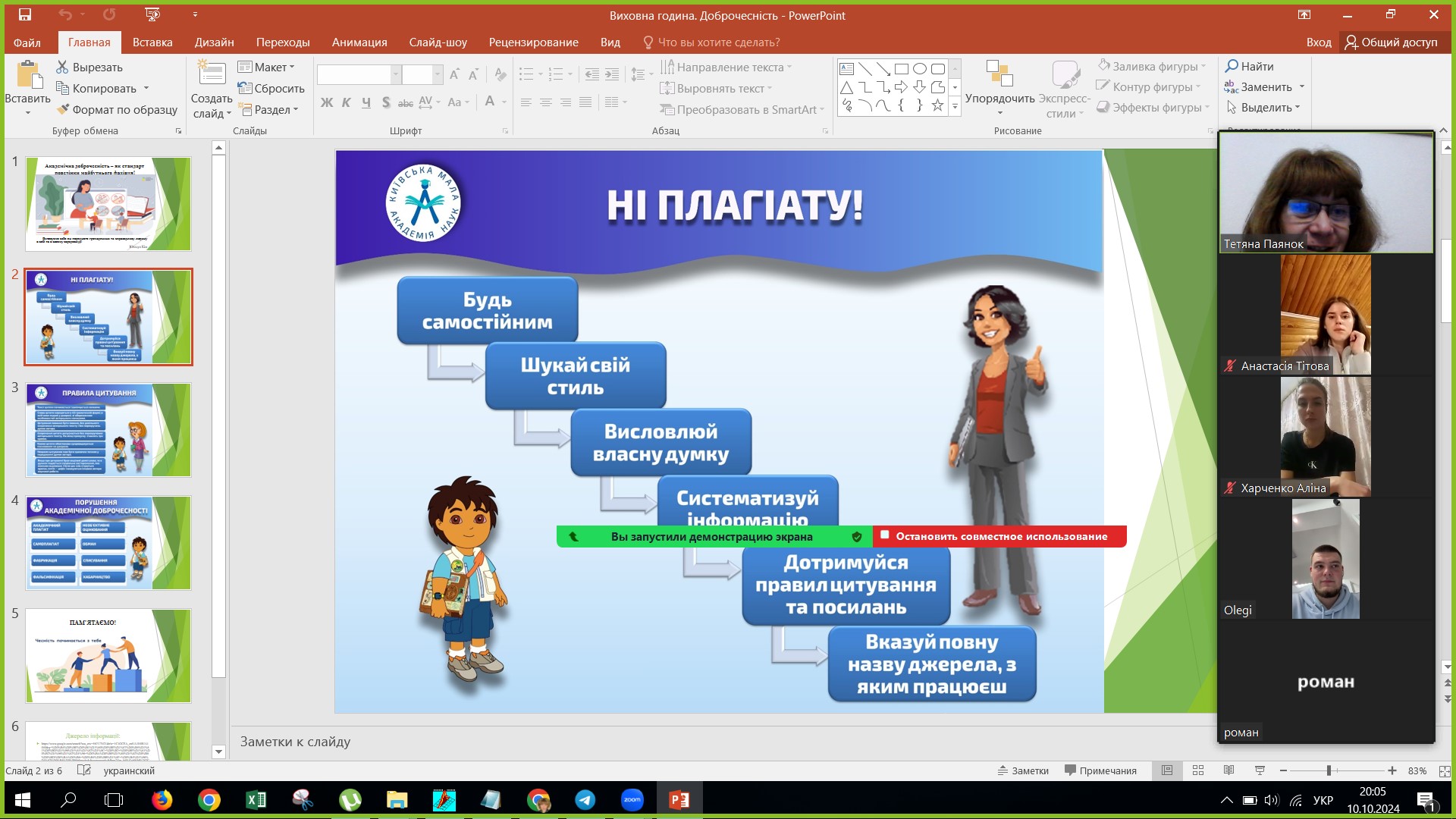Toggle text shadow S formatting
Viewport: 1456px width, 819px height.
tap(386, 102)
